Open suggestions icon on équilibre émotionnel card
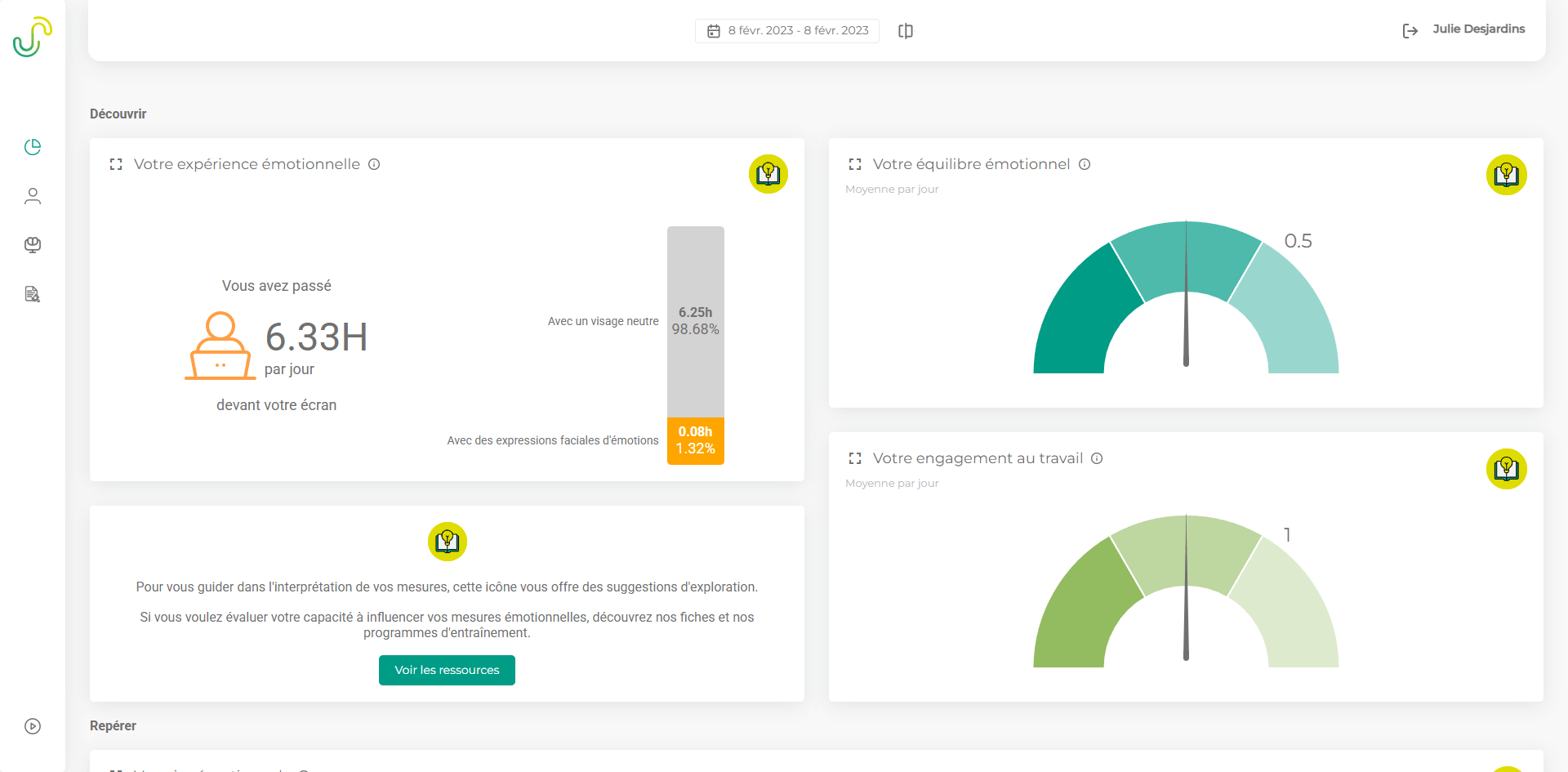Image resolution: width=1568 pixels, height=772 pixels. coord(1507,175)
